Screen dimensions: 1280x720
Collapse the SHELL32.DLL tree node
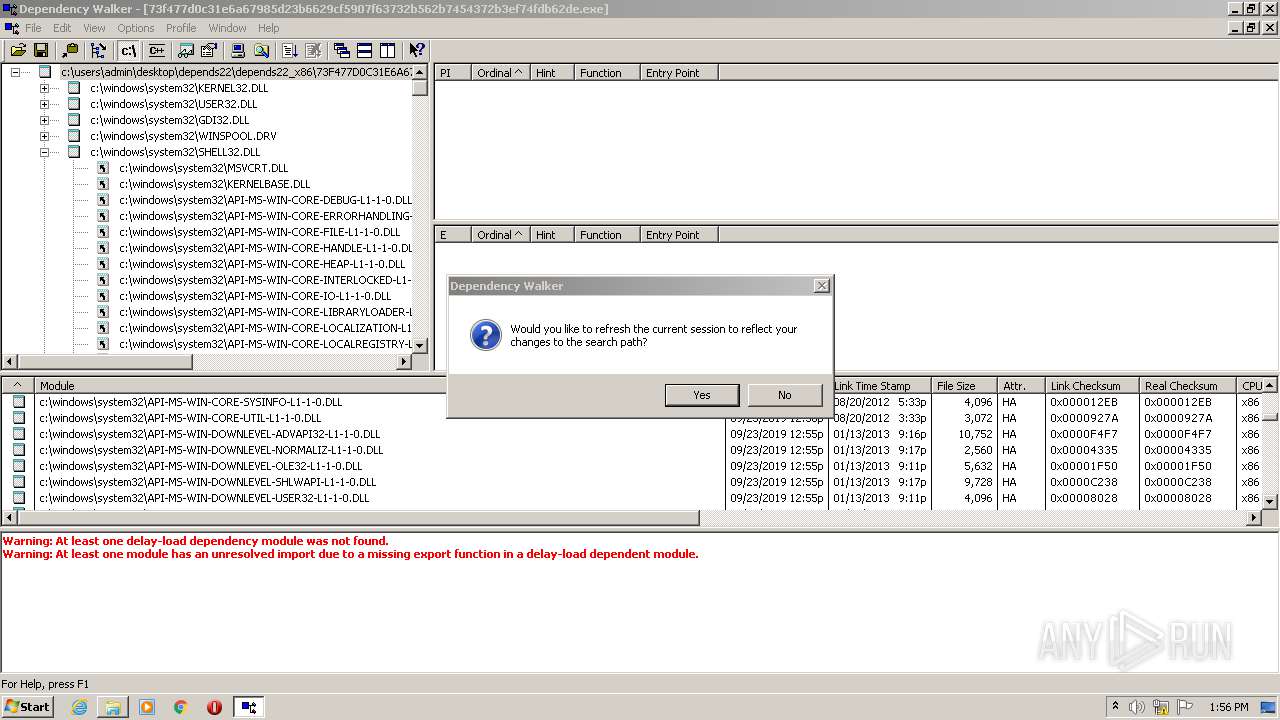pyautogui.click(x=45, y=152)
